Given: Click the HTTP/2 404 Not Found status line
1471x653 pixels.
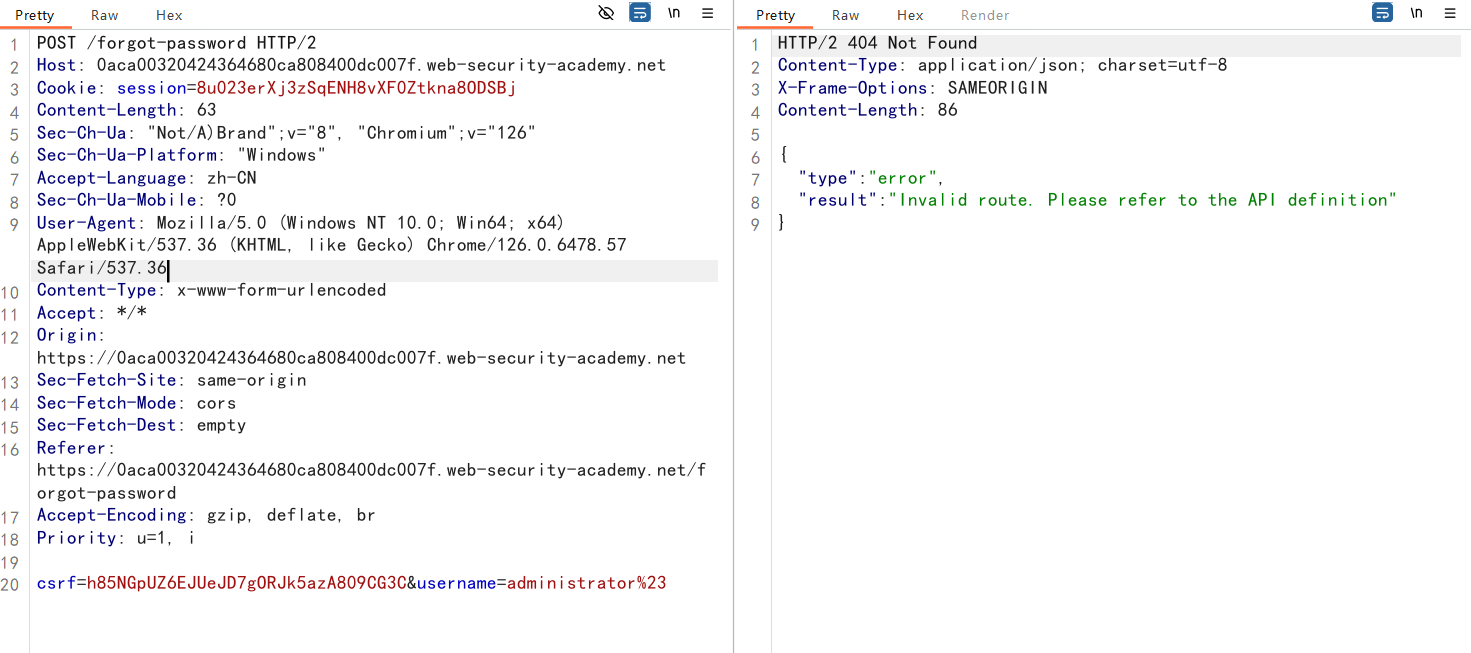Looking at the screenshot, I should [877, 43].
